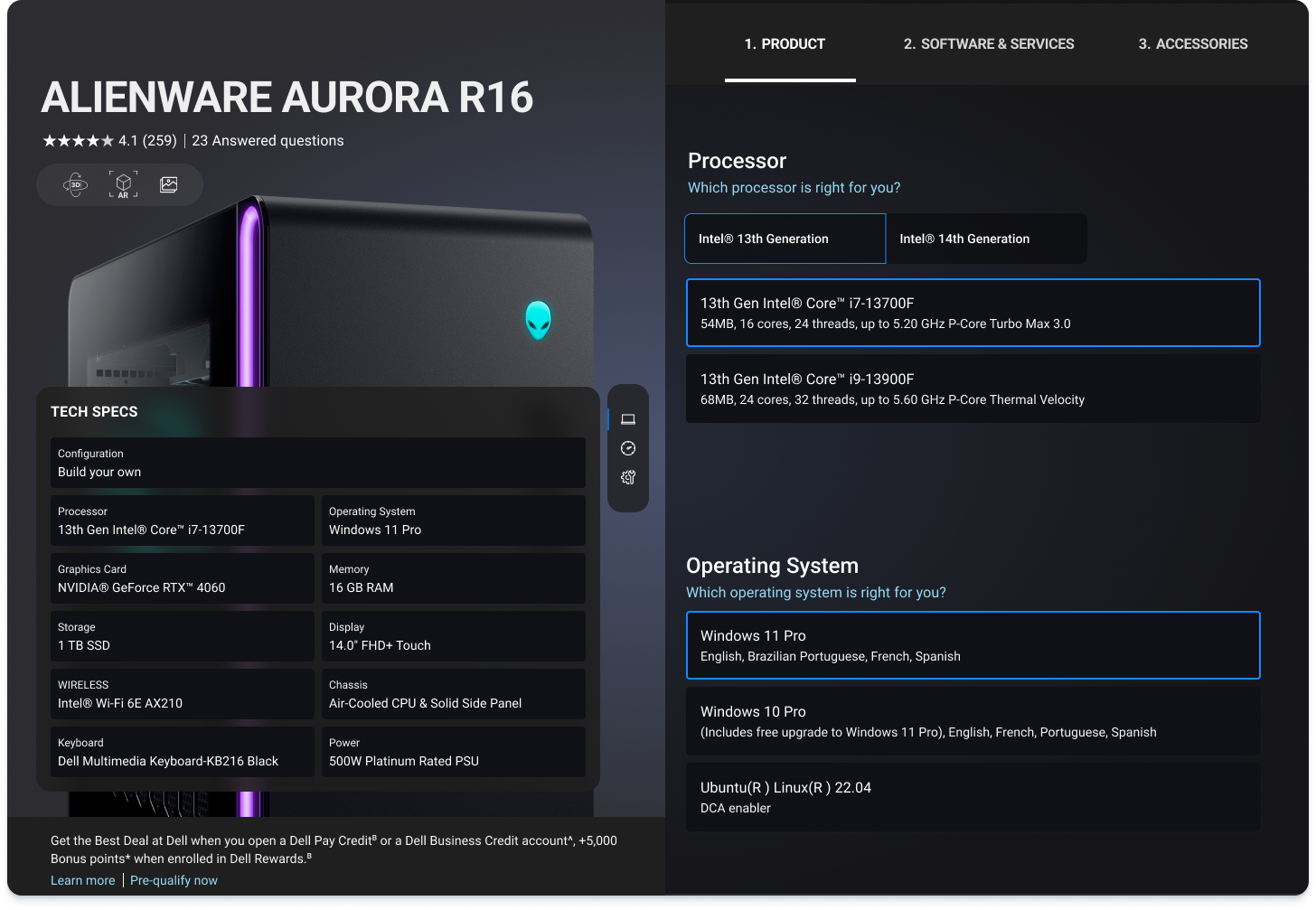Select the laptop tech specs icon
Image resolution: width=1316 pixels, height=910 pixels.
(x=628, y=419)
